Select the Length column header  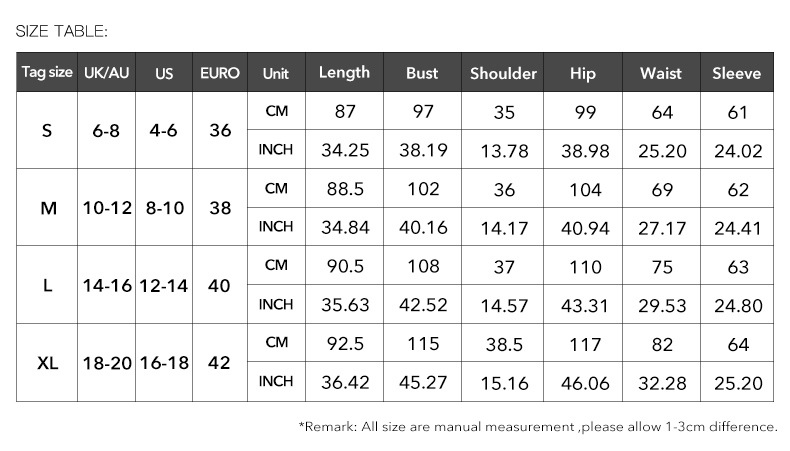[x=344, y=73]
